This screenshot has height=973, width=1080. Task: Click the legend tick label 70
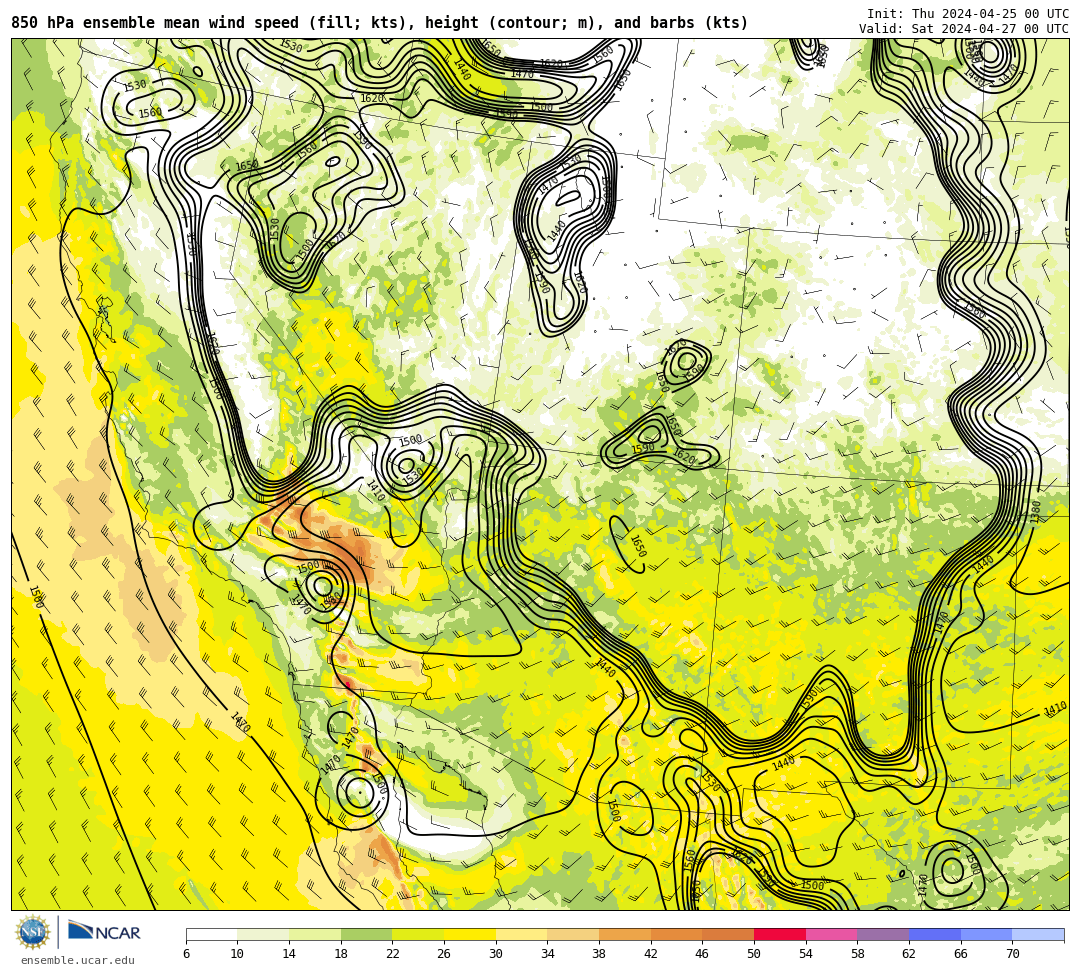coord(1012,954)
